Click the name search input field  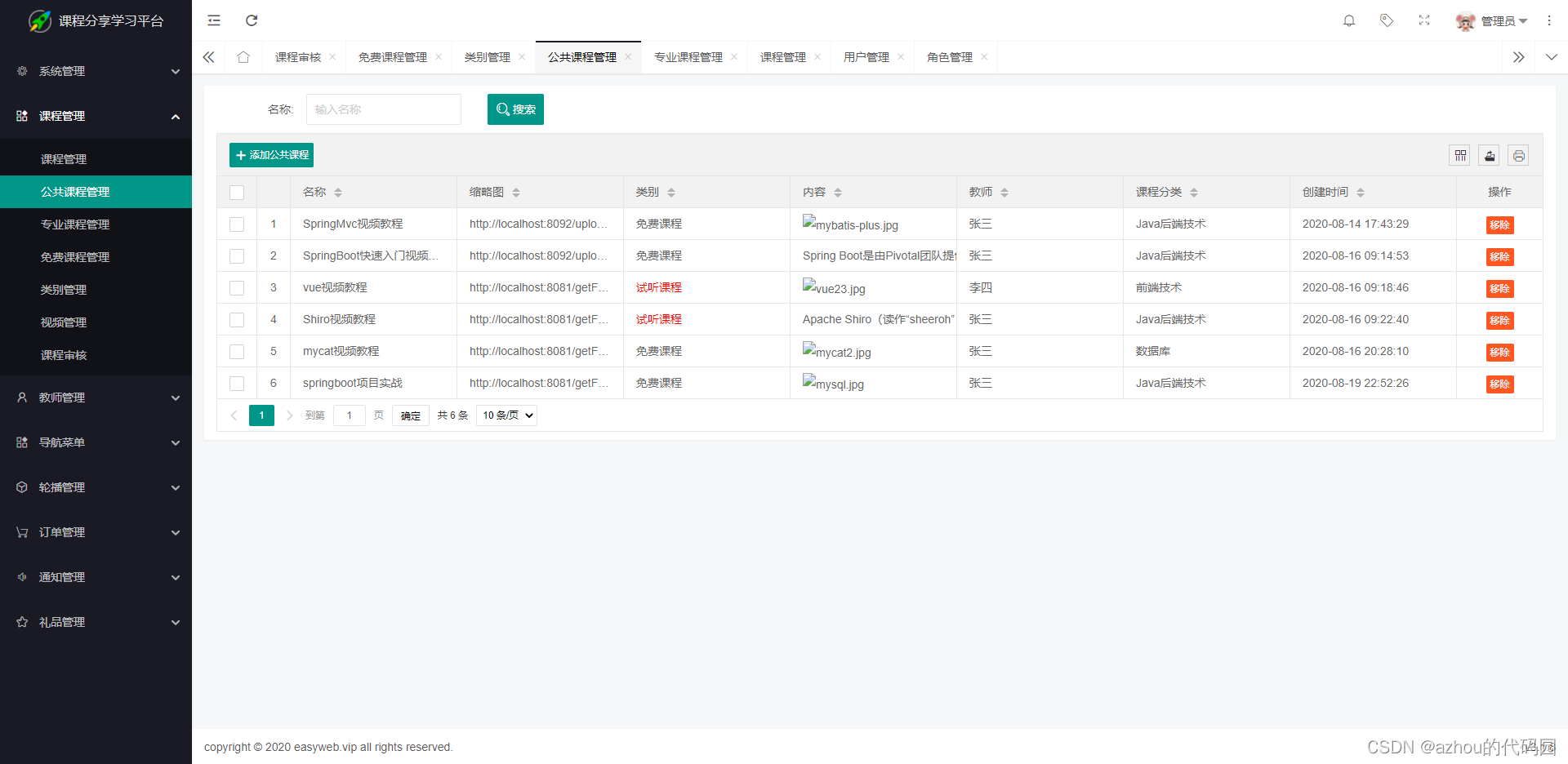pyautogui.click(x=383, y=109)
